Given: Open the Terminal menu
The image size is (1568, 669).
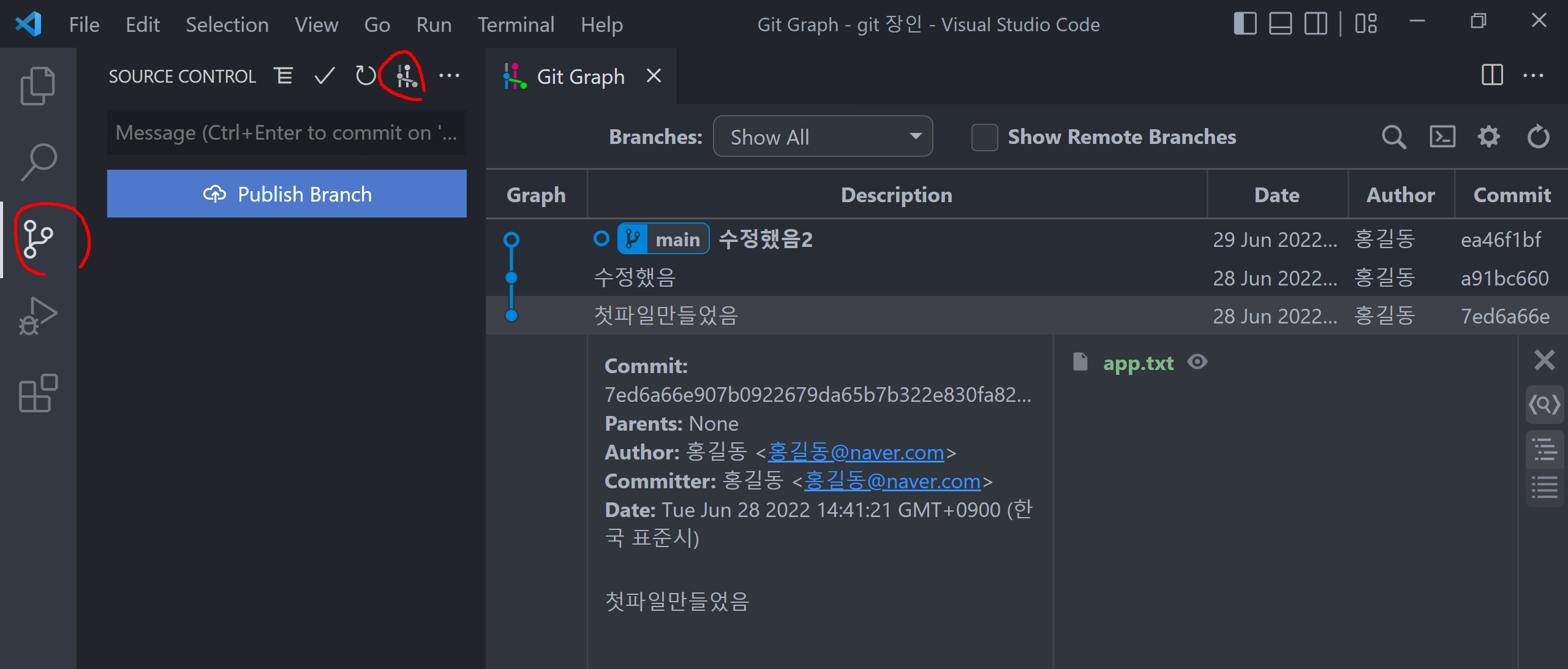Looking at the screenshot, I should coord(516,25).
